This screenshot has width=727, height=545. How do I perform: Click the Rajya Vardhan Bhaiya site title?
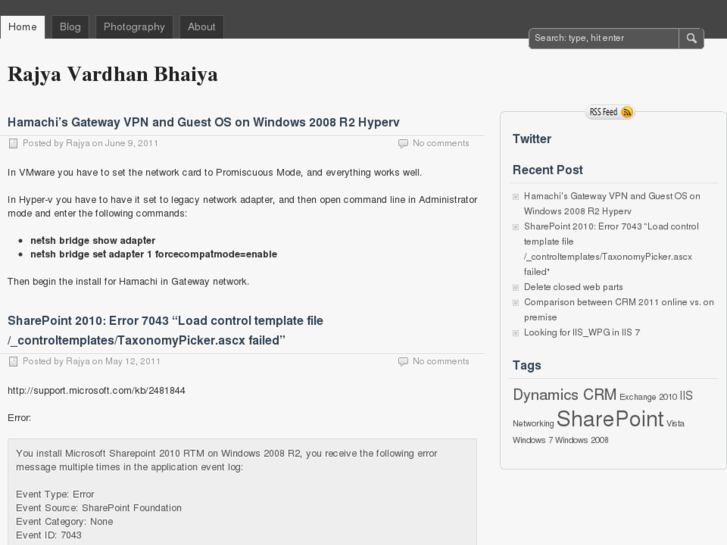[113, 74]
